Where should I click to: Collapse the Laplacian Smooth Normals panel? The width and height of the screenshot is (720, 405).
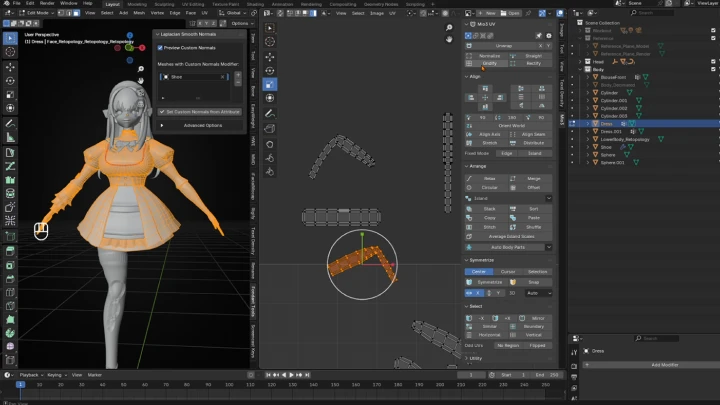(x=158, y=34)
